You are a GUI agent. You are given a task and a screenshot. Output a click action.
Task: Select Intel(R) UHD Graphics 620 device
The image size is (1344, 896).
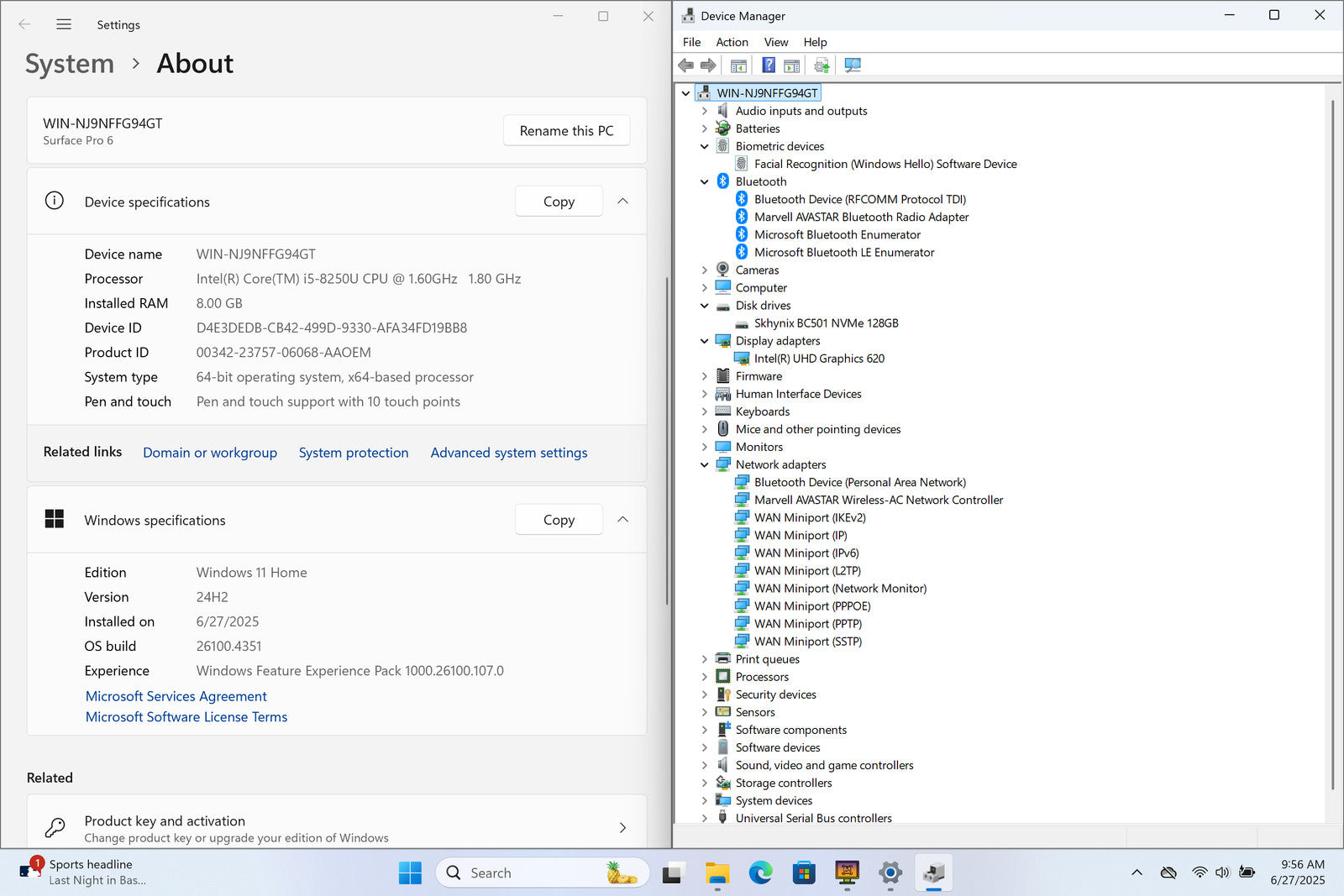819,359
